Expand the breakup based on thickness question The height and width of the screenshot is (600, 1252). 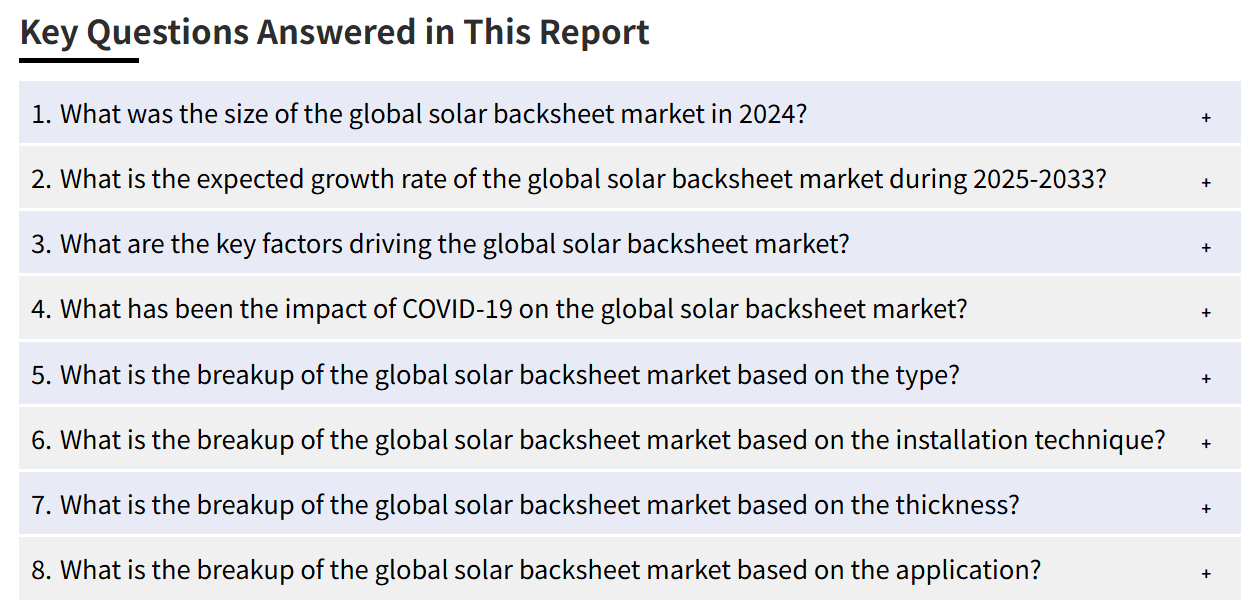pyautogui.click(x=630, y=504)
